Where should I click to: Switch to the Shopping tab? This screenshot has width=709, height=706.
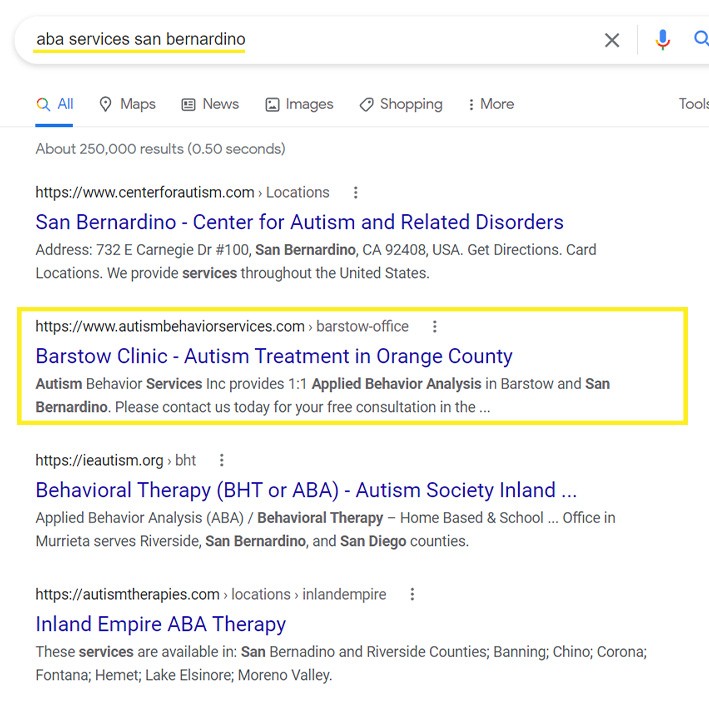[x=400, y=104]
